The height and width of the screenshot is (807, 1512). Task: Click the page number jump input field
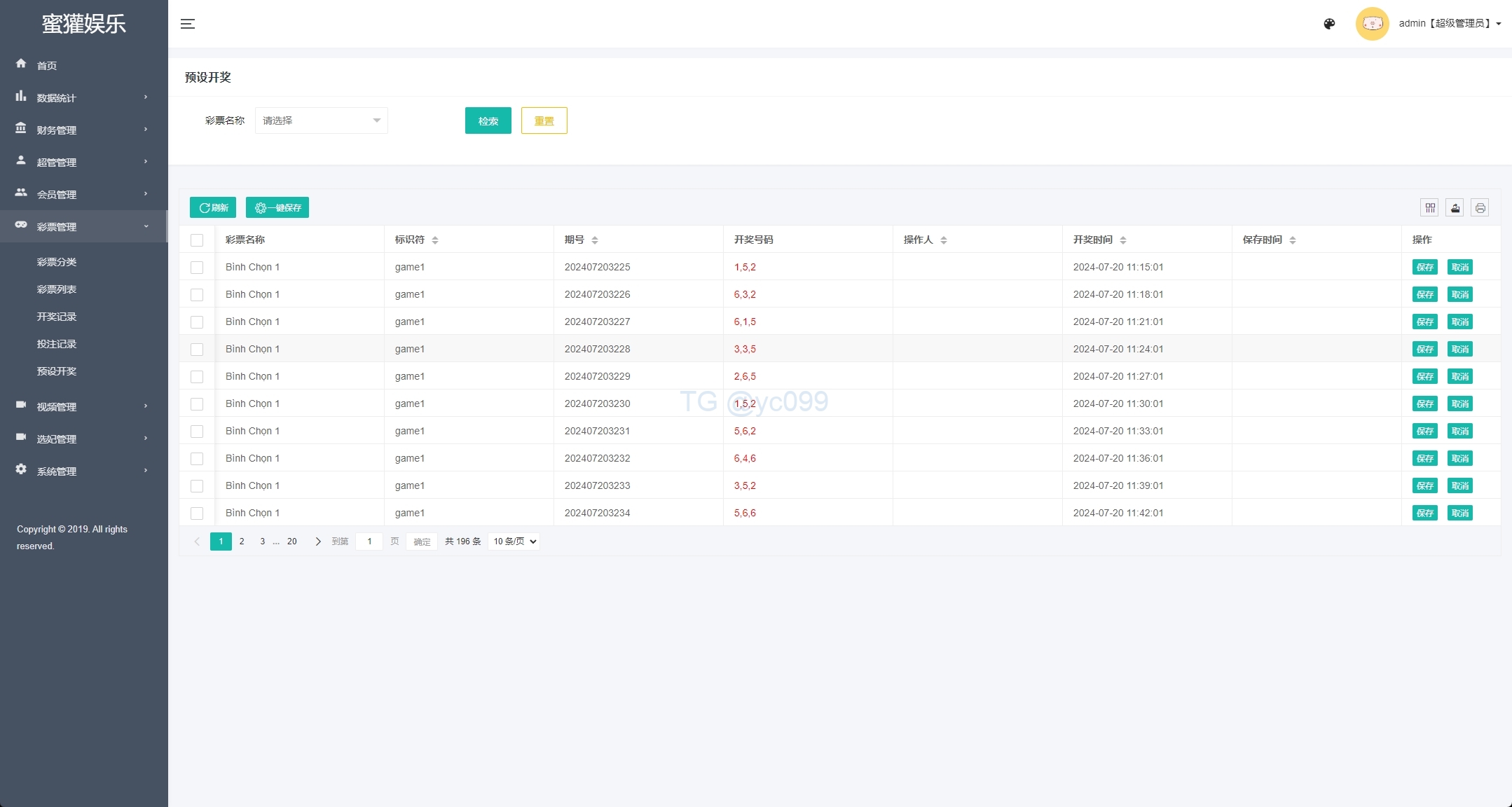click(x=369, y=542)
